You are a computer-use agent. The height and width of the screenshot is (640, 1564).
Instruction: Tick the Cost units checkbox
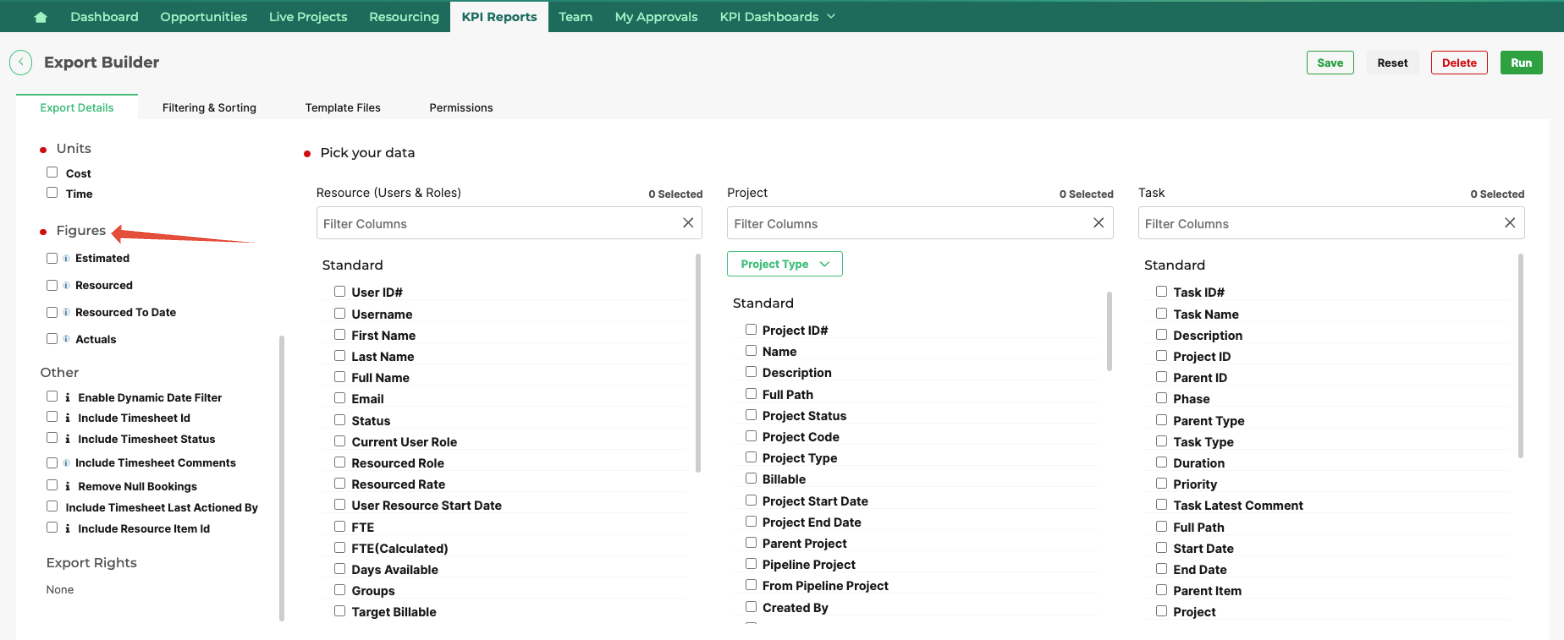[x=52, y=172]
